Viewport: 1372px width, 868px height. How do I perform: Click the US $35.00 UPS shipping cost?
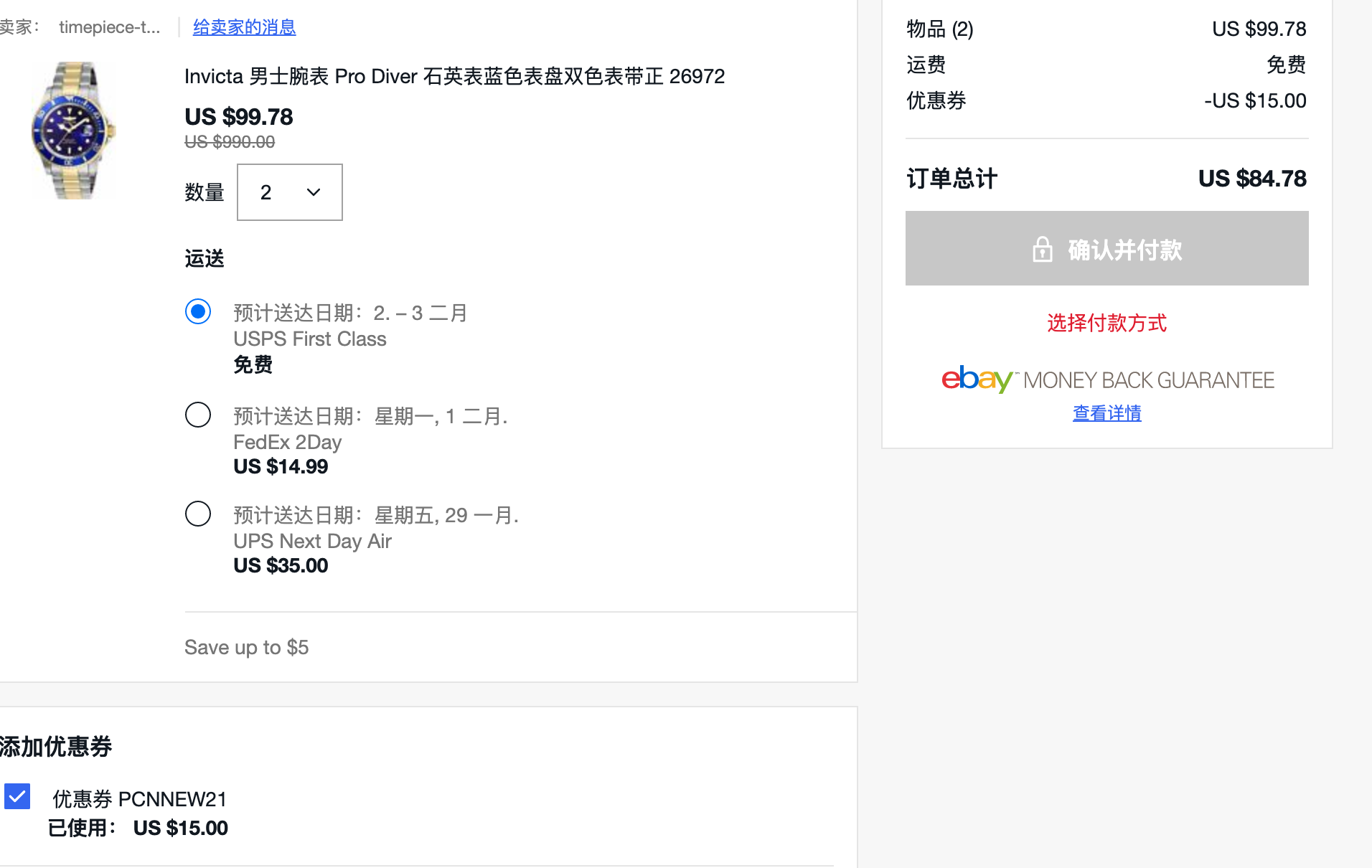(x=281, y=566)
